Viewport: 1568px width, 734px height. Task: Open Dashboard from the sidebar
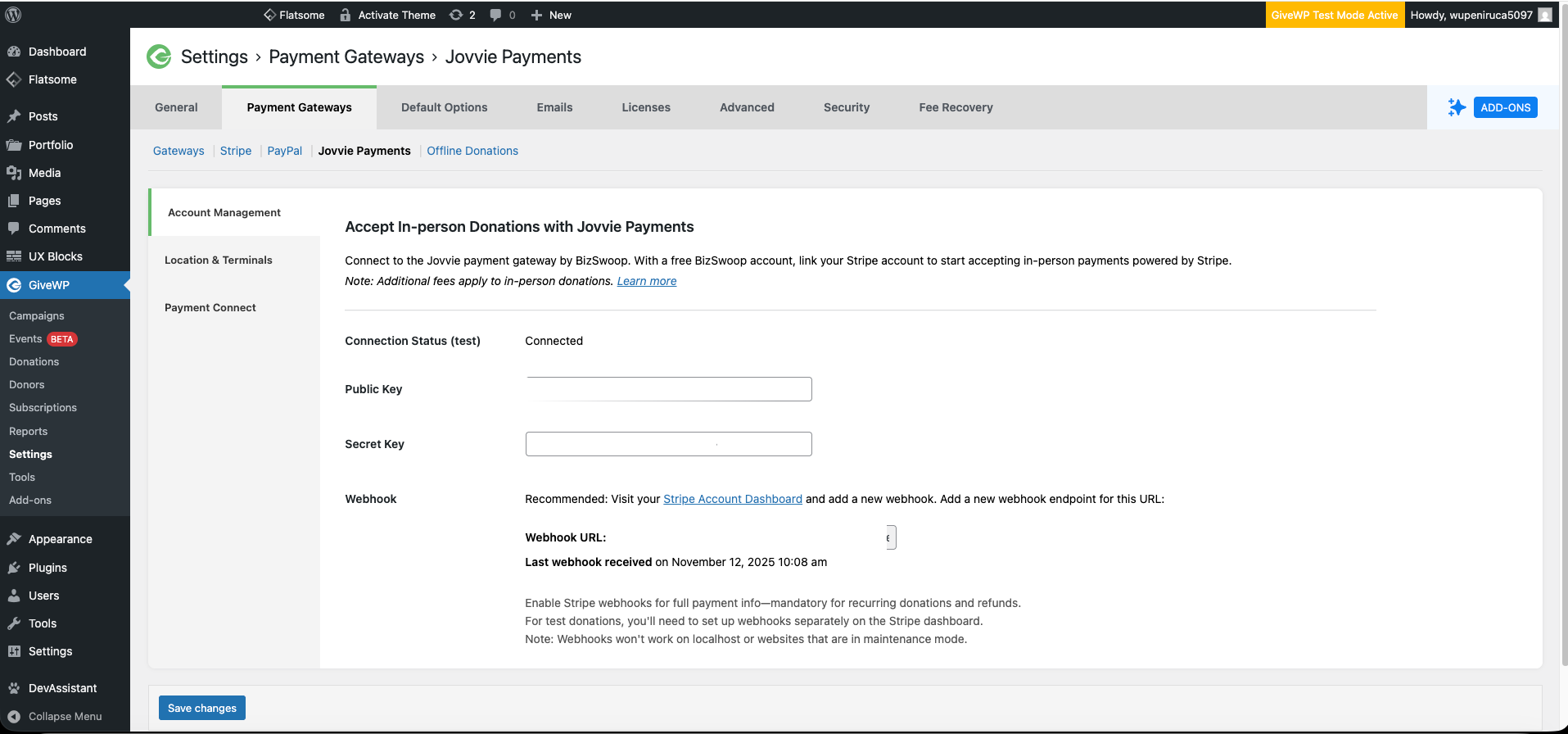[56, 52]
